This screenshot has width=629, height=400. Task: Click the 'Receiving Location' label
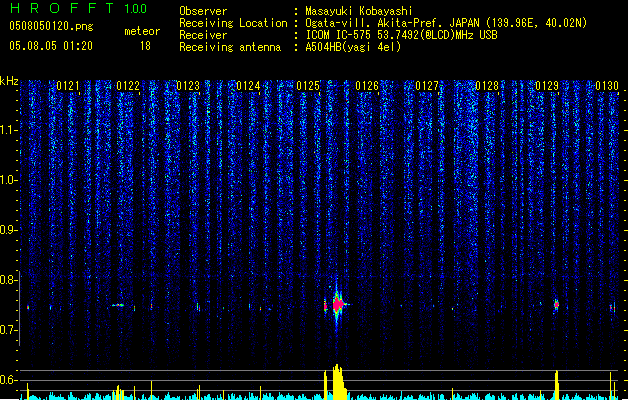coord(233,23)
